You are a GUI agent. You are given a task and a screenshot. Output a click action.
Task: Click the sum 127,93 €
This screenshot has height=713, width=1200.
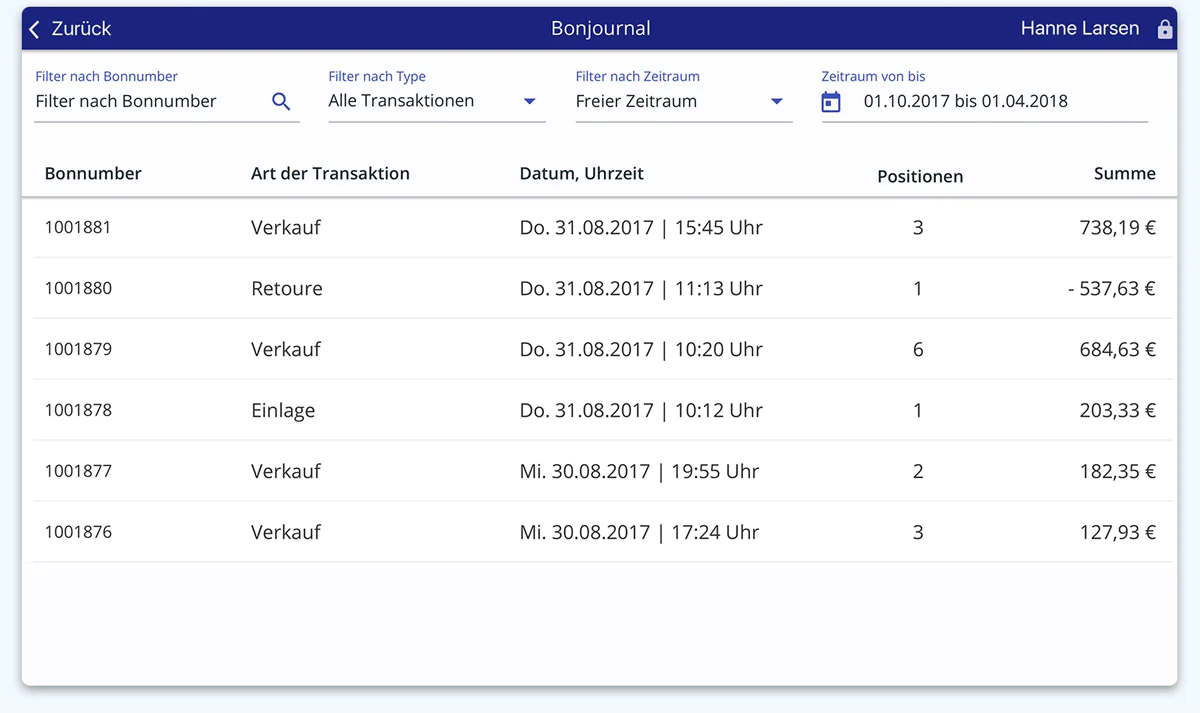1118,533
